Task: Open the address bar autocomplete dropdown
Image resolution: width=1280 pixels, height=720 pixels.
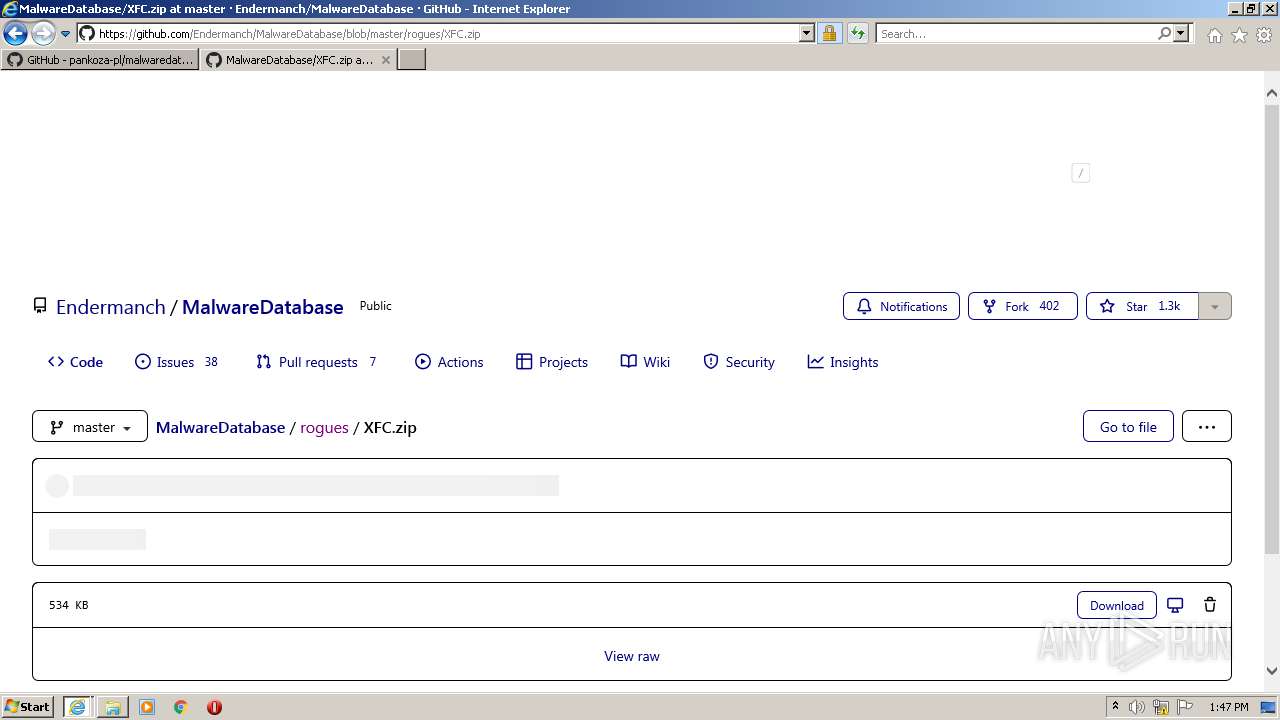Action: coord(807,34)
